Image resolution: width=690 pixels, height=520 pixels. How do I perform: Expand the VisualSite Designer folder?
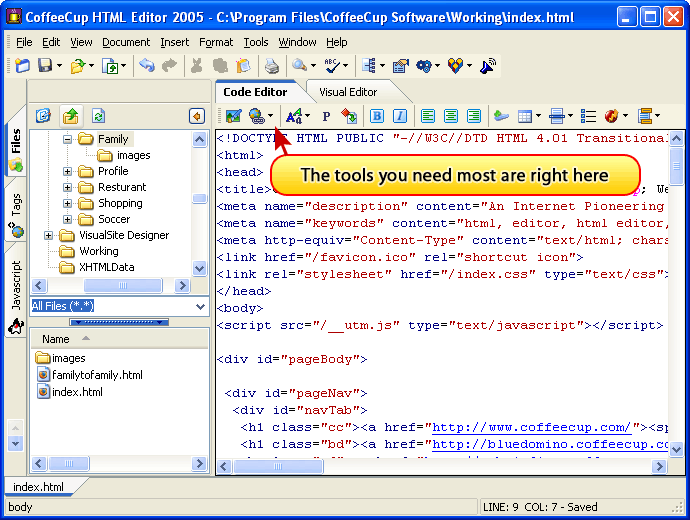[48, 236]
